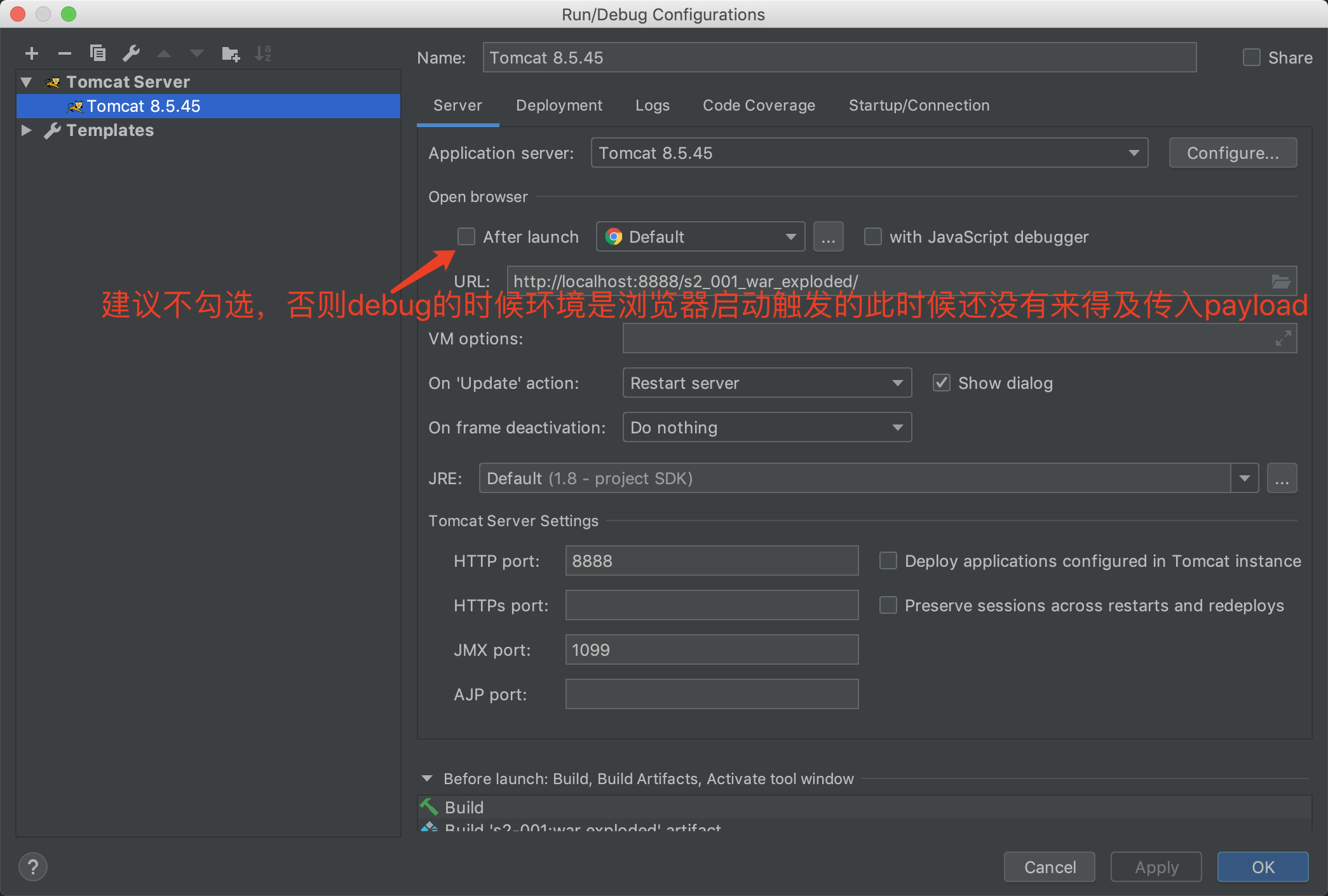Expand VM options field editor
1328x896 pixels.
pyautogui.click(x=1283, y=338)
